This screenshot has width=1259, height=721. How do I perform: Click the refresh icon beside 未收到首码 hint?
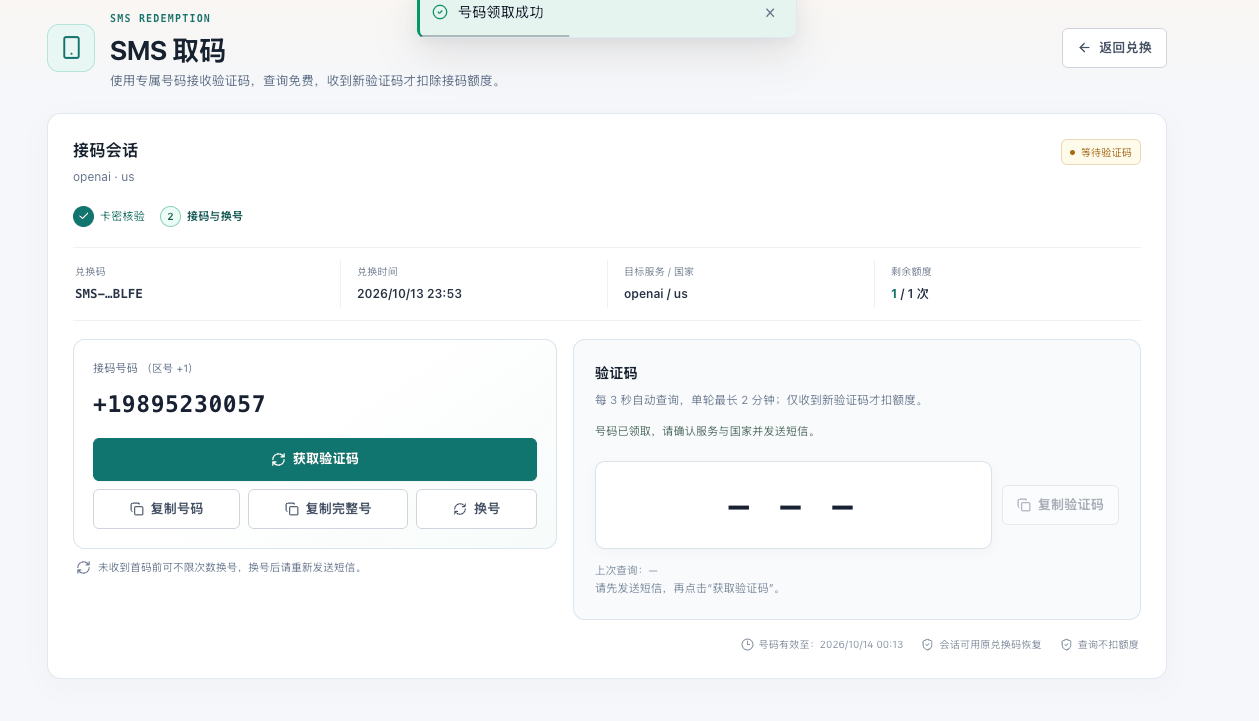click(84, 567)
